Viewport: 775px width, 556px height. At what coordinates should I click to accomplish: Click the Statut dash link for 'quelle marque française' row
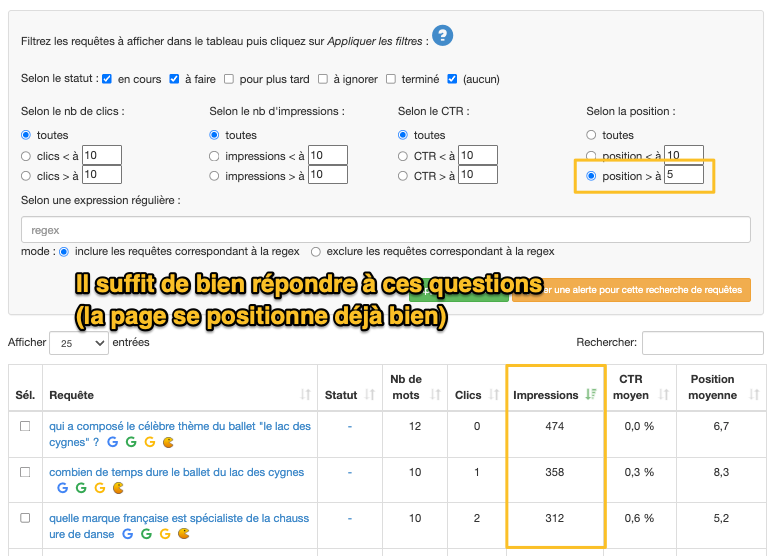(x=350, y=518)
